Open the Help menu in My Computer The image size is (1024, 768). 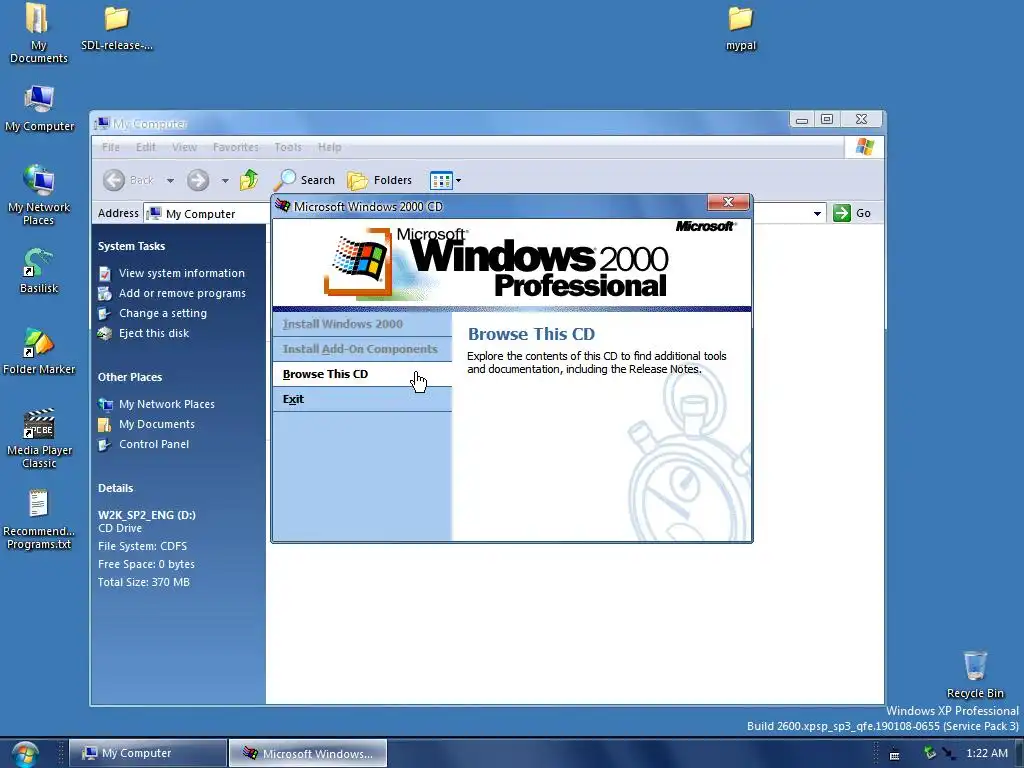(330, 147)
